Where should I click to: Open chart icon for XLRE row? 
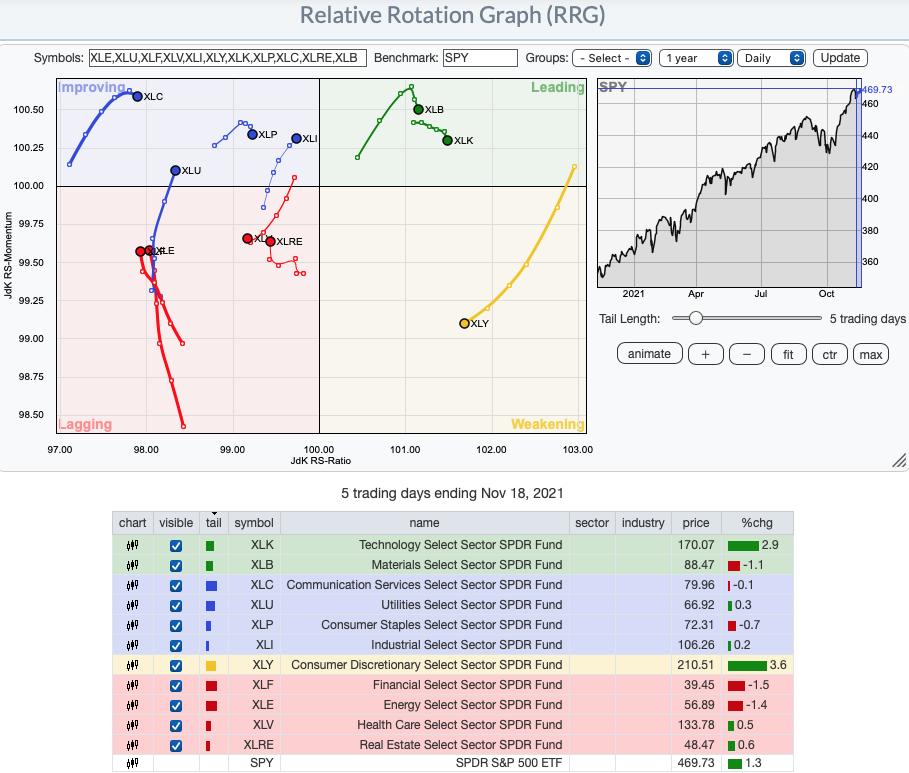132,745
